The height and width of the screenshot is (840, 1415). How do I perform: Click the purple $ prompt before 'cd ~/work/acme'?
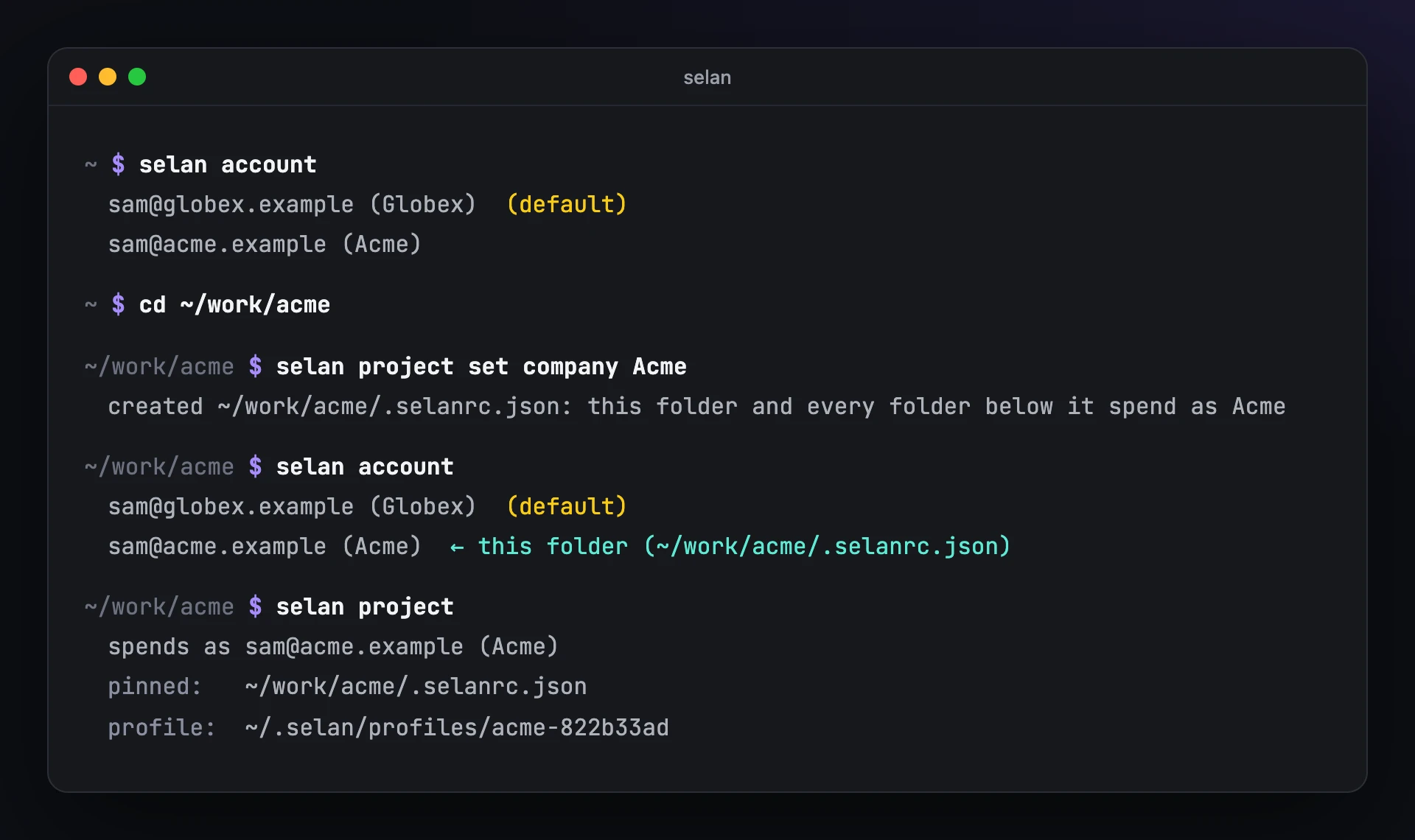tap(118, 304)
